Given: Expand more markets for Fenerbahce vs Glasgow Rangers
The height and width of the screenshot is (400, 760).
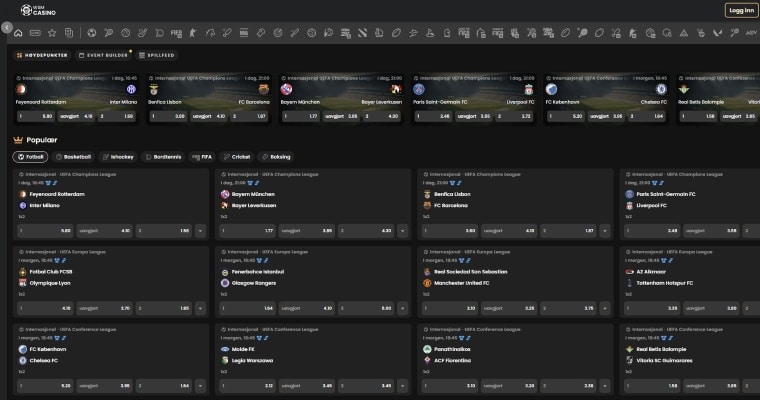Looking at the screenshot, I should [403, 308].
